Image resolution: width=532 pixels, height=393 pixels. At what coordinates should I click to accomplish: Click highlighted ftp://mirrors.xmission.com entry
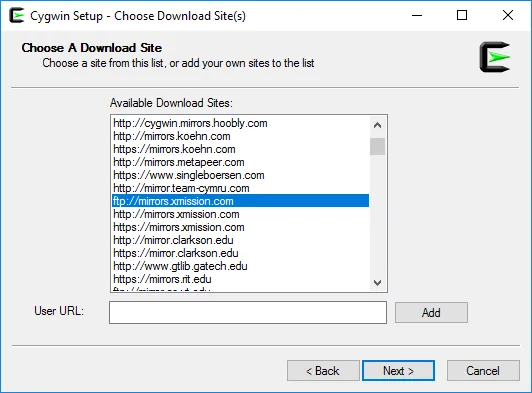pyautogui.click(x=241, y=201)
